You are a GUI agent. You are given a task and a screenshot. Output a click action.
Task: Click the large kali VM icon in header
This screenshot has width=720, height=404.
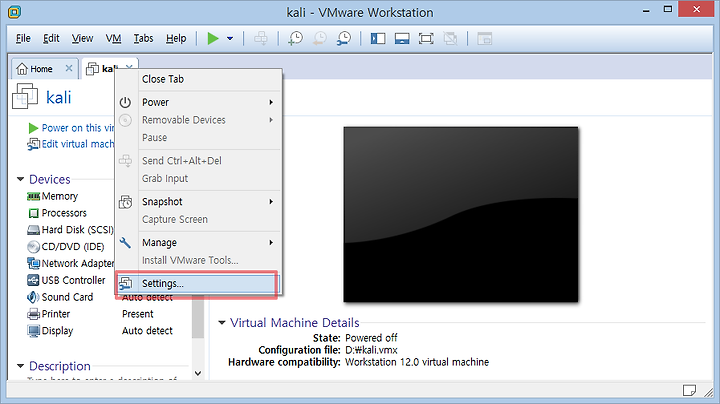point(25,96)
